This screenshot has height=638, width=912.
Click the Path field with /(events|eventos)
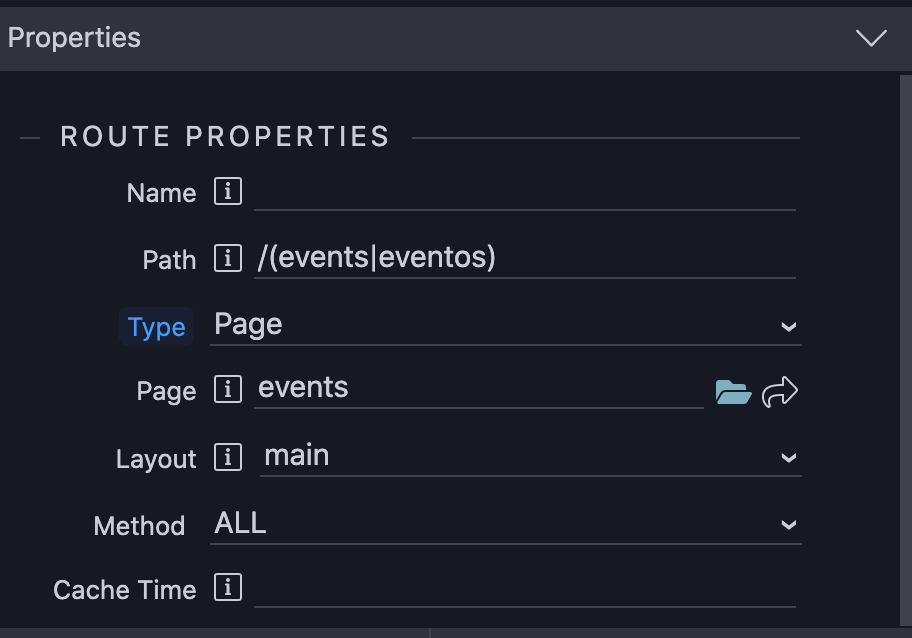(525, 259)
